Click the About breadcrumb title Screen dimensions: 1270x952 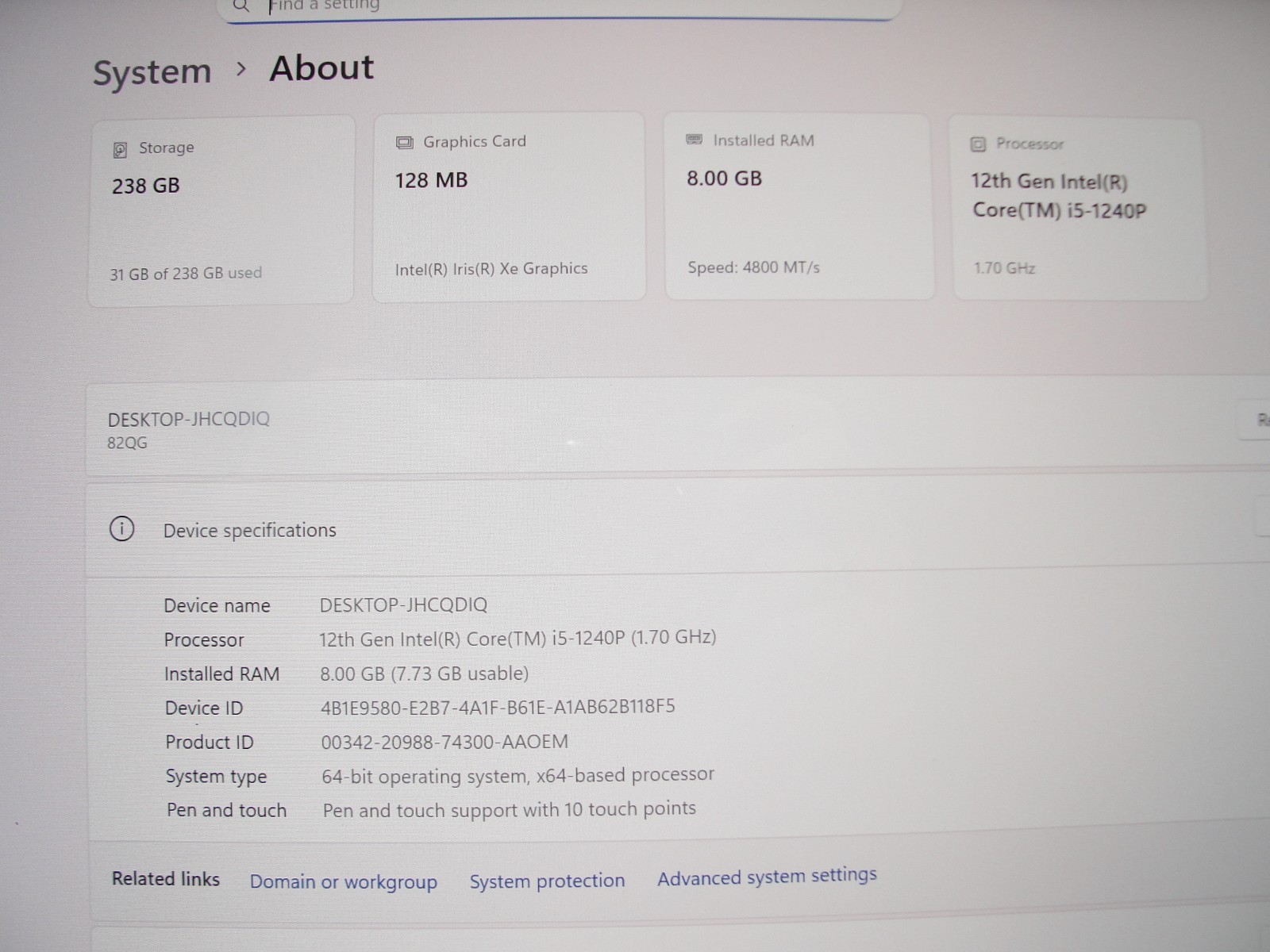[x=321, y=68]
